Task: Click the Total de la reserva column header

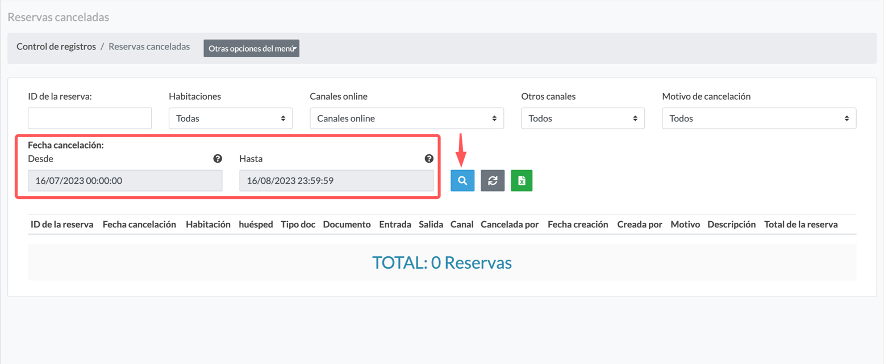Action: (x=801, y=224)
